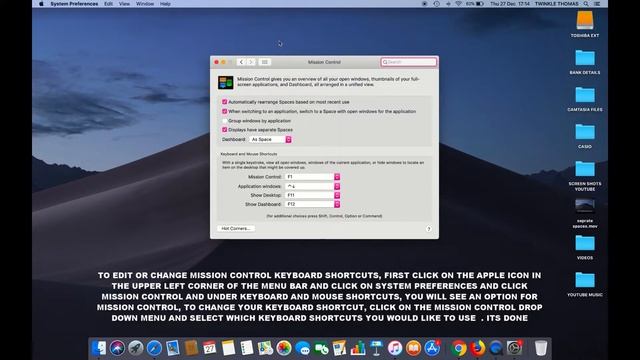Image resolution: width=640 pixels, height=360 pixels.
Task: Open System Preferences gear icon in dock
Action: (514, 348)
